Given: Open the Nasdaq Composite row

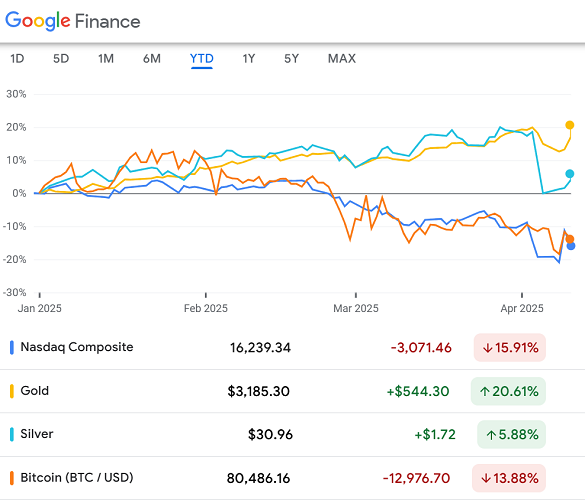Looking at the screenshot, I should pos(292,347).
